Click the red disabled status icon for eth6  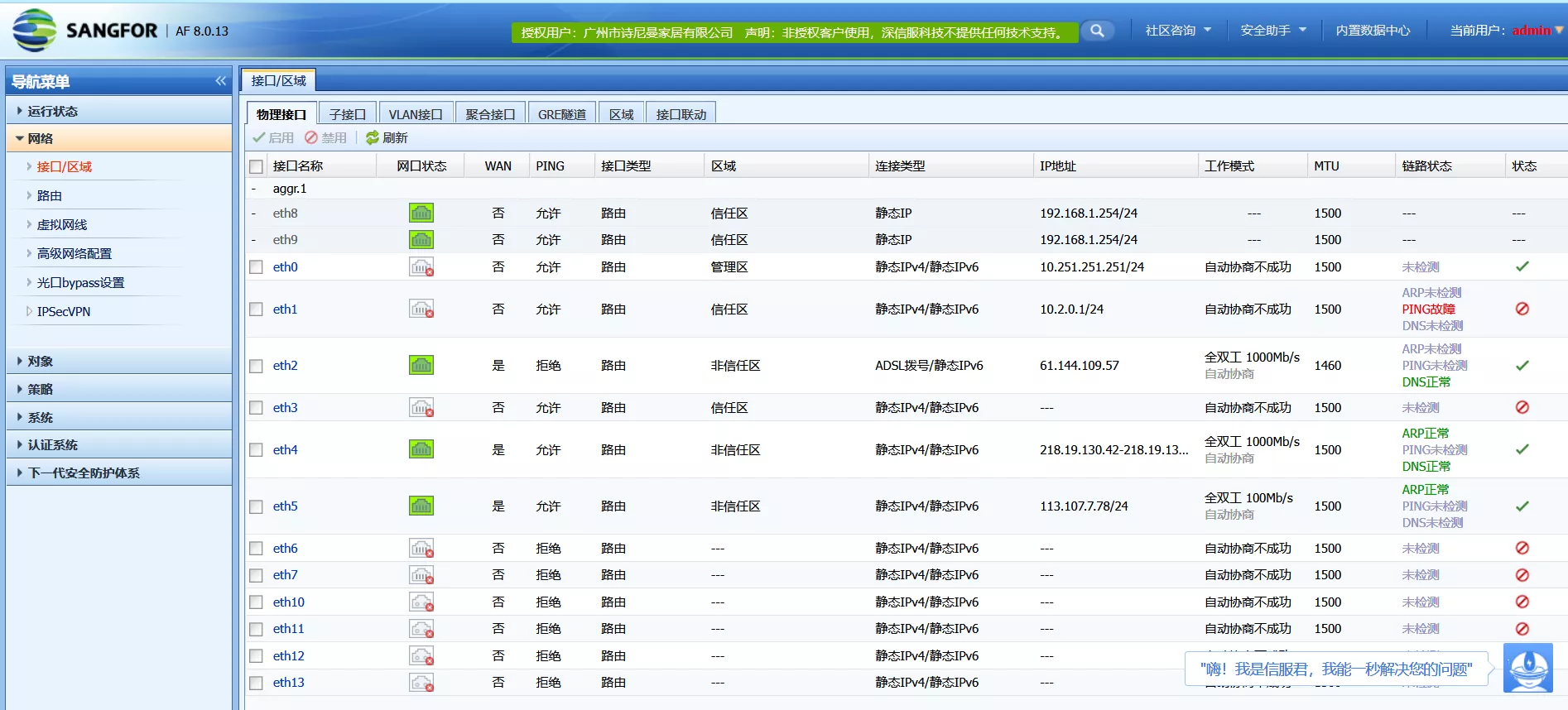(x=1522, y=548)
